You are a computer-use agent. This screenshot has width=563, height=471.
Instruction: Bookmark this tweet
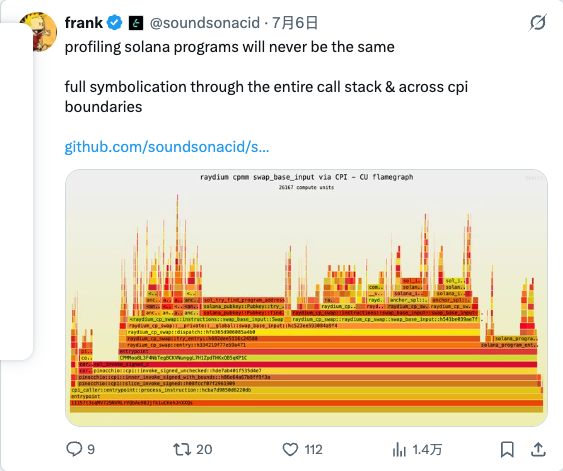(x=507, y=449)
